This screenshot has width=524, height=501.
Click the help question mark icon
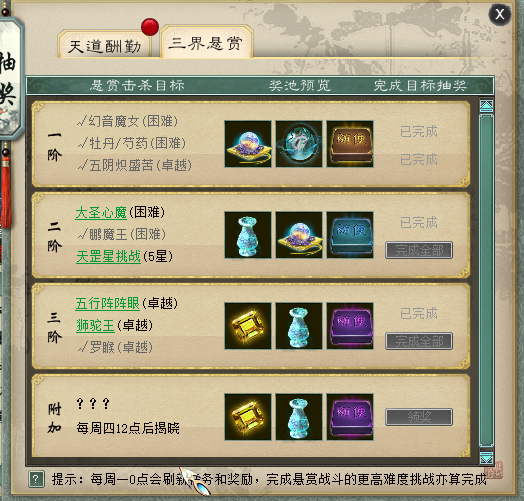coord(36,480)
